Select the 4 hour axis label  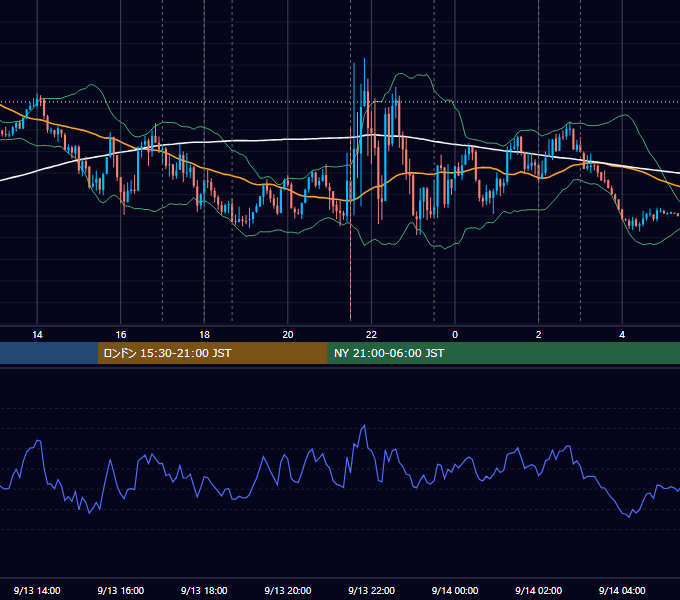pos(622,335)
